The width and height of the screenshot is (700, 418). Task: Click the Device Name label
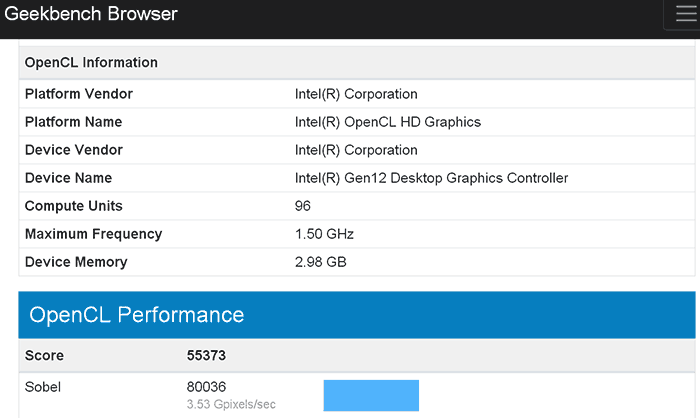(68, 178)
